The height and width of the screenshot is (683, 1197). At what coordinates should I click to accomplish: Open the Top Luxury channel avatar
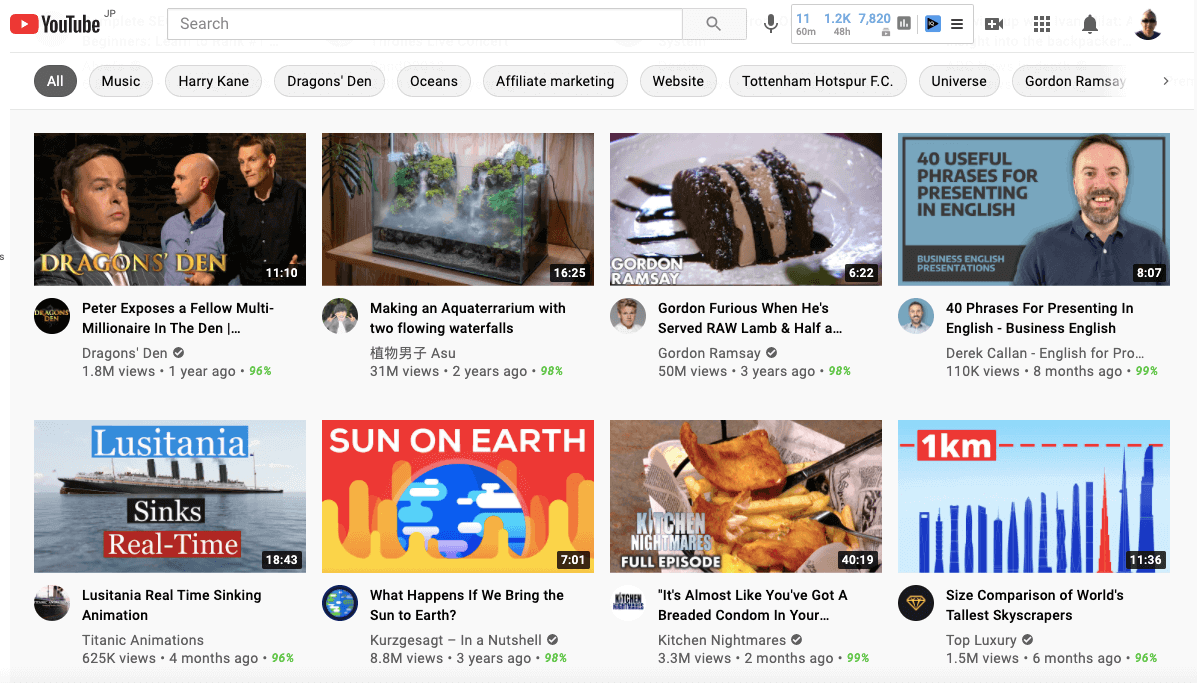[915, 603]
